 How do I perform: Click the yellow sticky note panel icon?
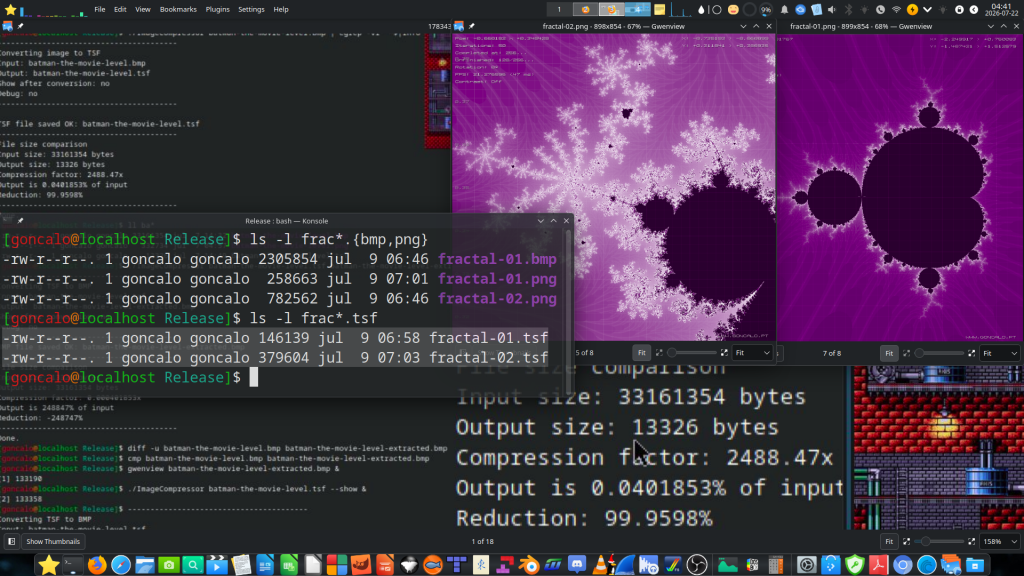click(x=660, y=10)
